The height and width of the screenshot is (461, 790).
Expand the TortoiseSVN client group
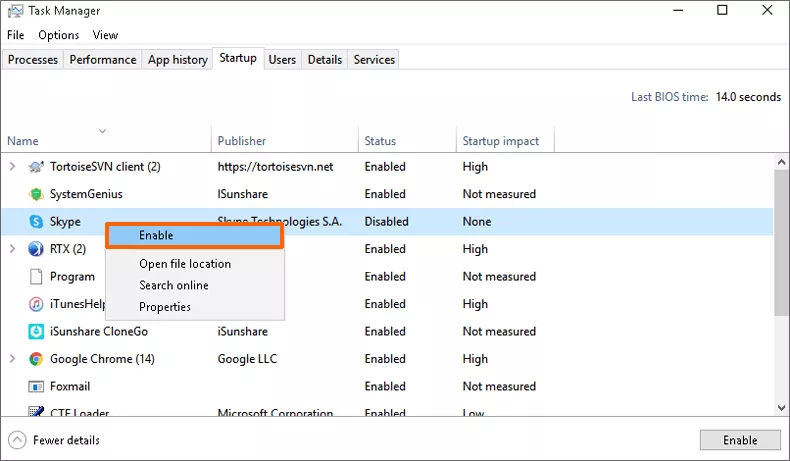point(13,166)
